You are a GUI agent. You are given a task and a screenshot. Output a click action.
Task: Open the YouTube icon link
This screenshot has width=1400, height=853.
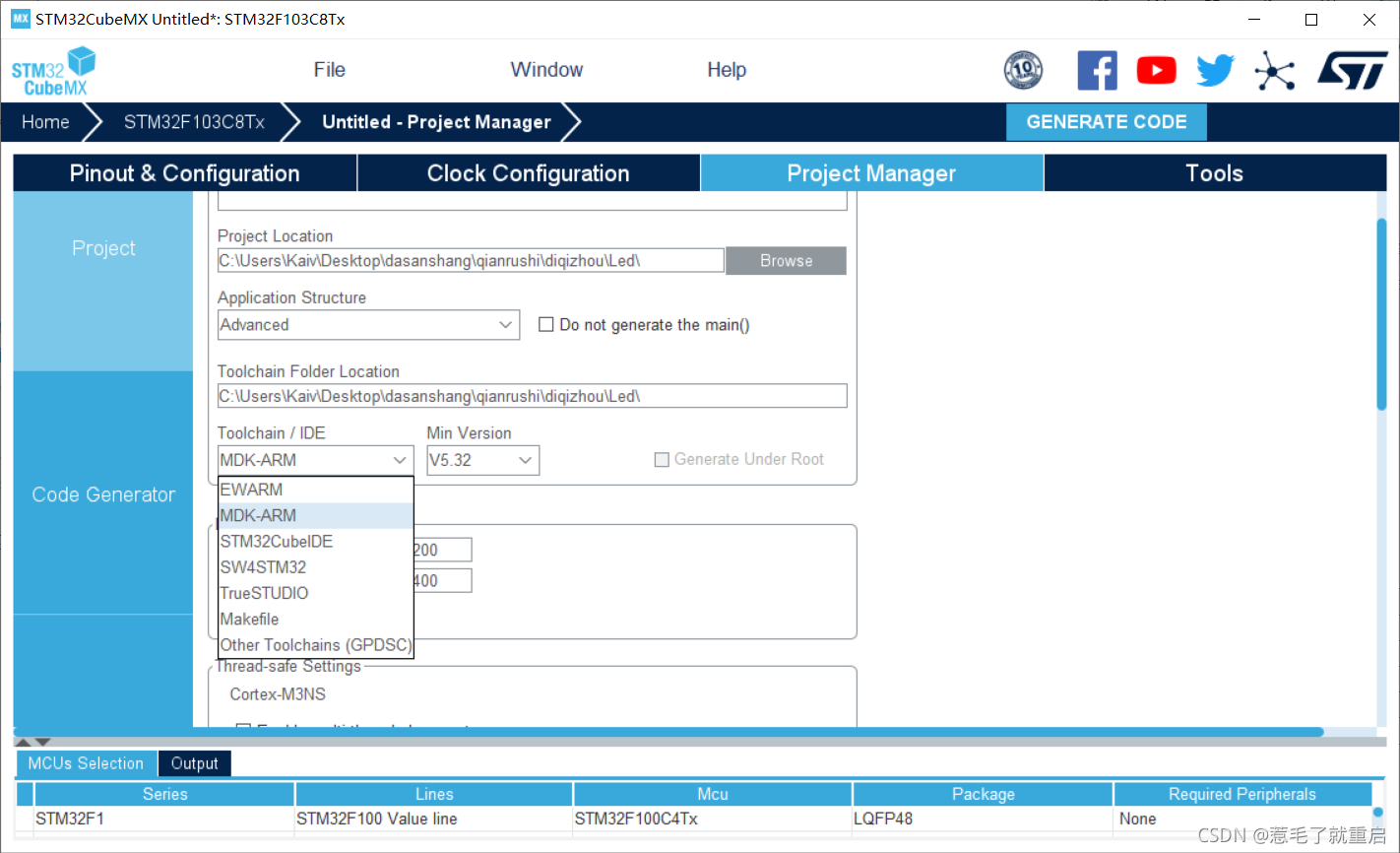(1156, 70)
